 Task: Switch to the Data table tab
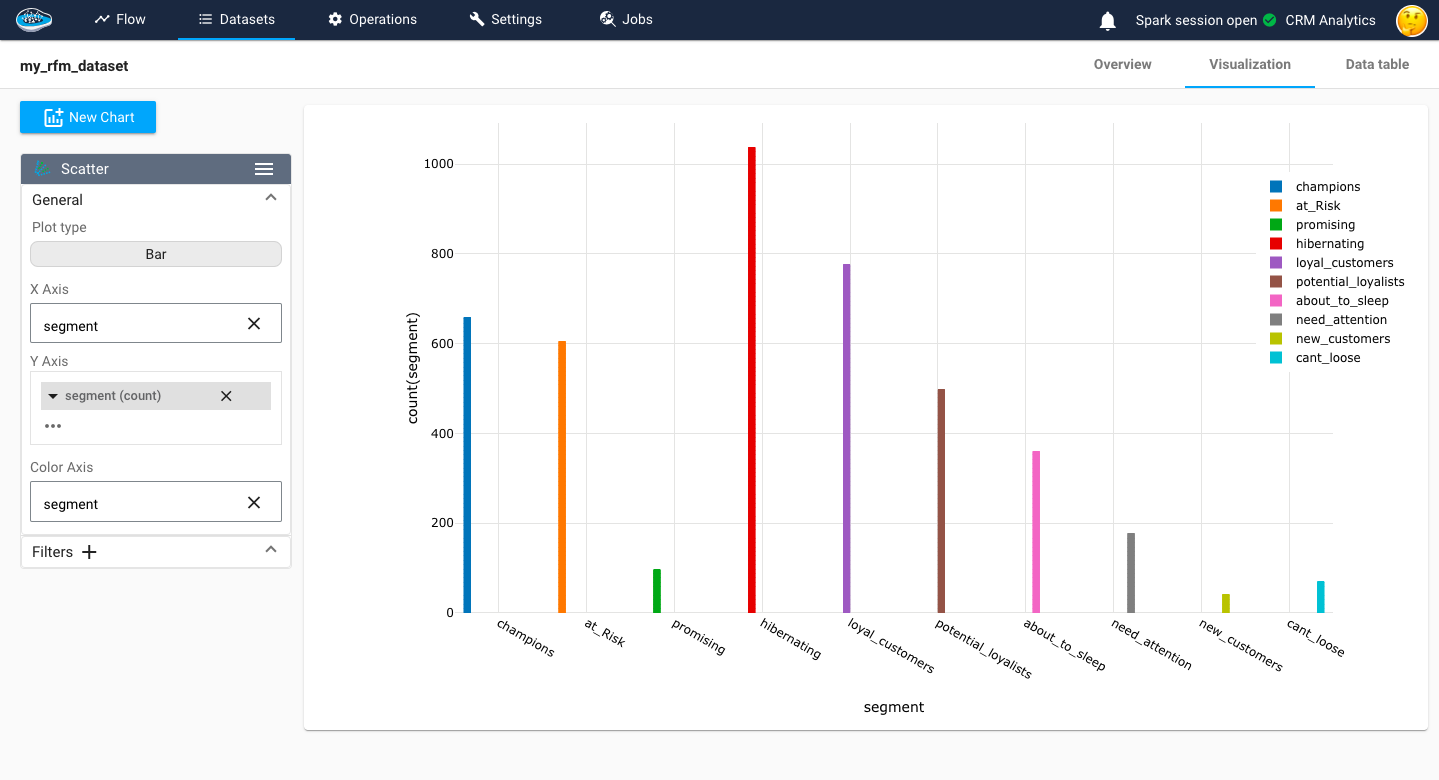coord(1376,64)
